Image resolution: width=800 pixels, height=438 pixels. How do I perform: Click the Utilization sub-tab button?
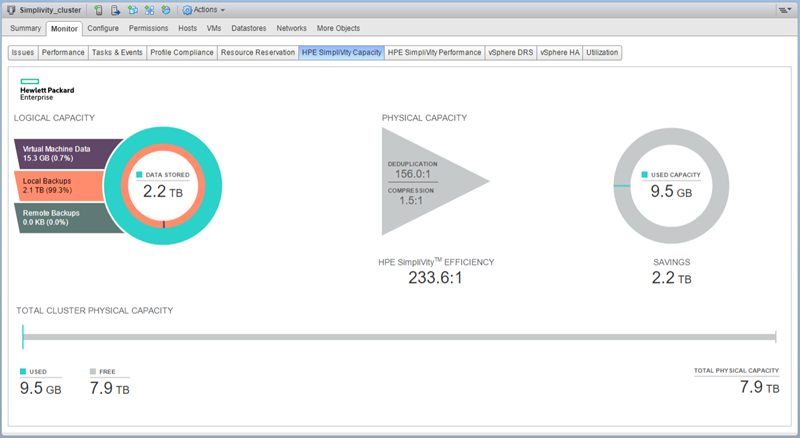tap(603, 52)
